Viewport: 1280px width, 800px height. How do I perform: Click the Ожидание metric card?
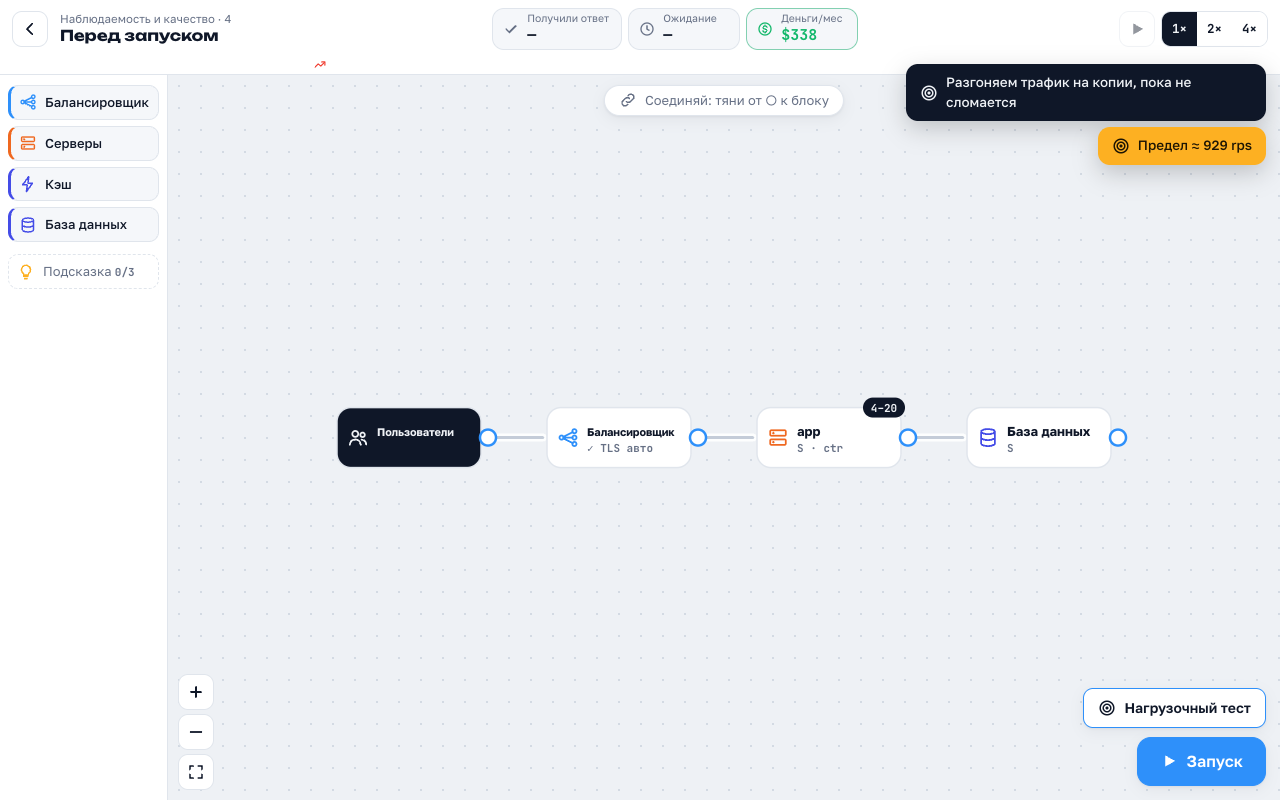[684, 29]
